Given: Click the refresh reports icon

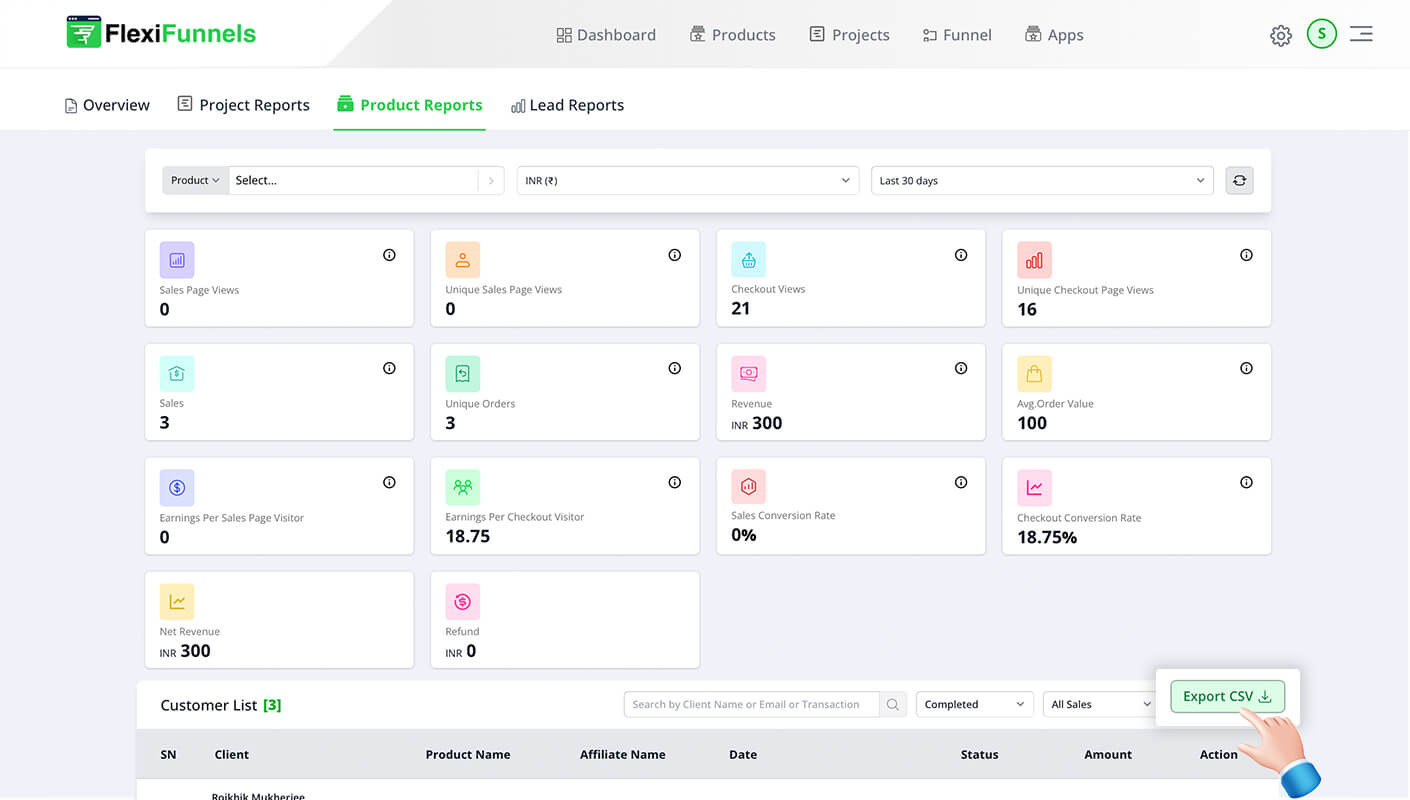Looking at the screenshot, I should click(1239, 181).
